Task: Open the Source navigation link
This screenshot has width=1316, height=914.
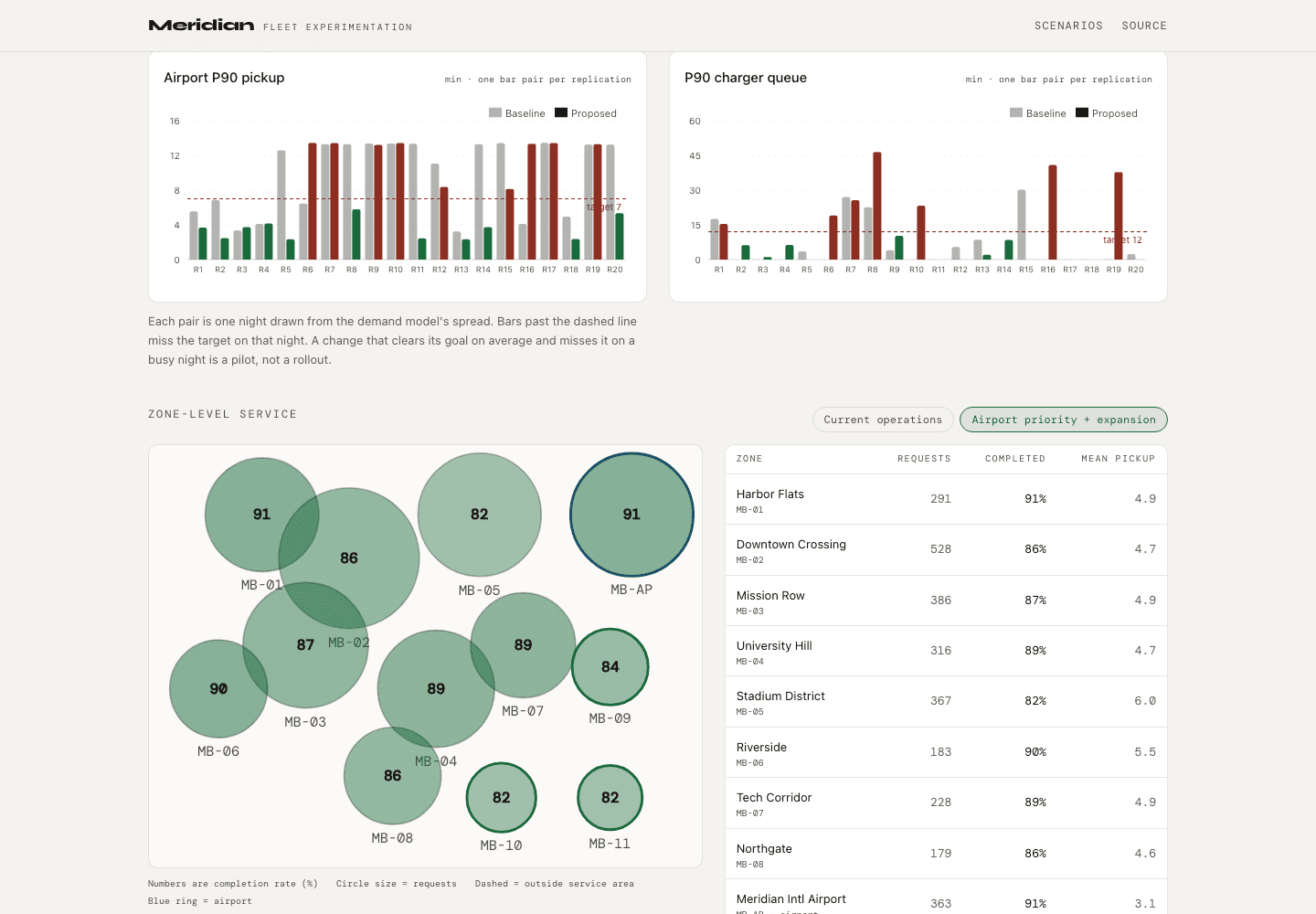Action: click(1144, 26)
